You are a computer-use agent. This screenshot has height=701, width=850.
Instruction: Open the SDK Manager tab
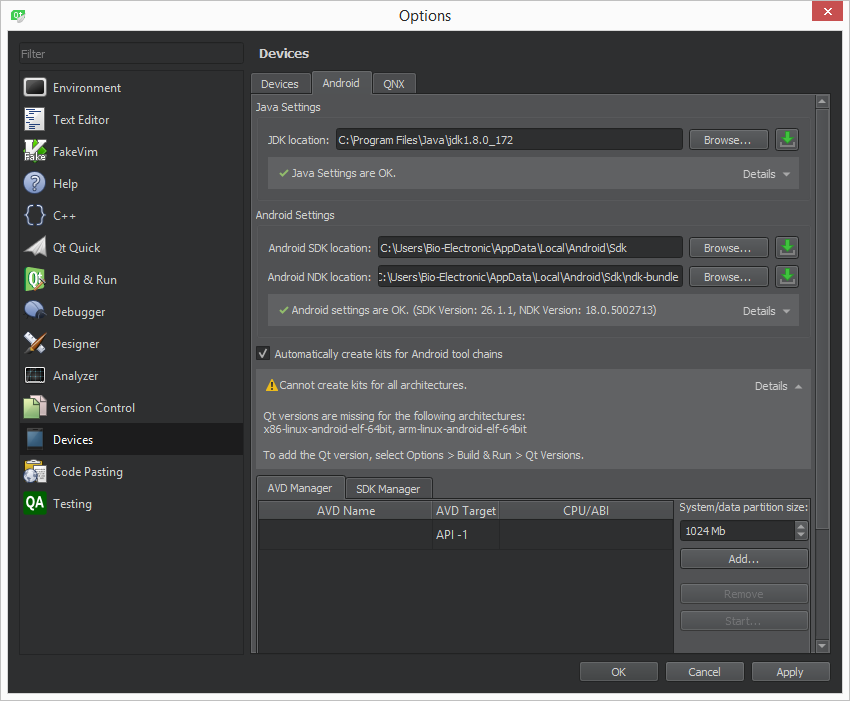[x=388, y=488]
